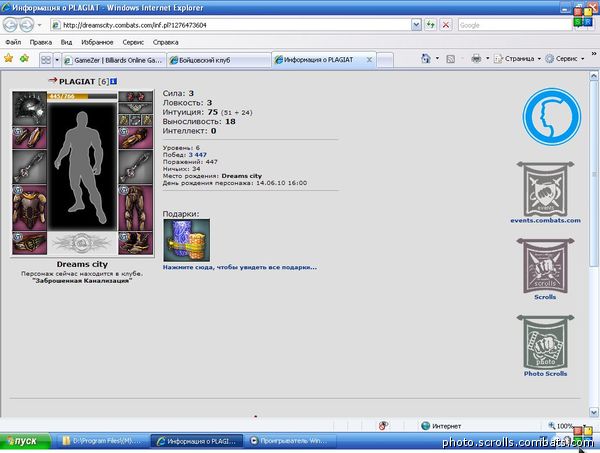
Task: Open the Страница toolbar menu
Action: point(517,59)
